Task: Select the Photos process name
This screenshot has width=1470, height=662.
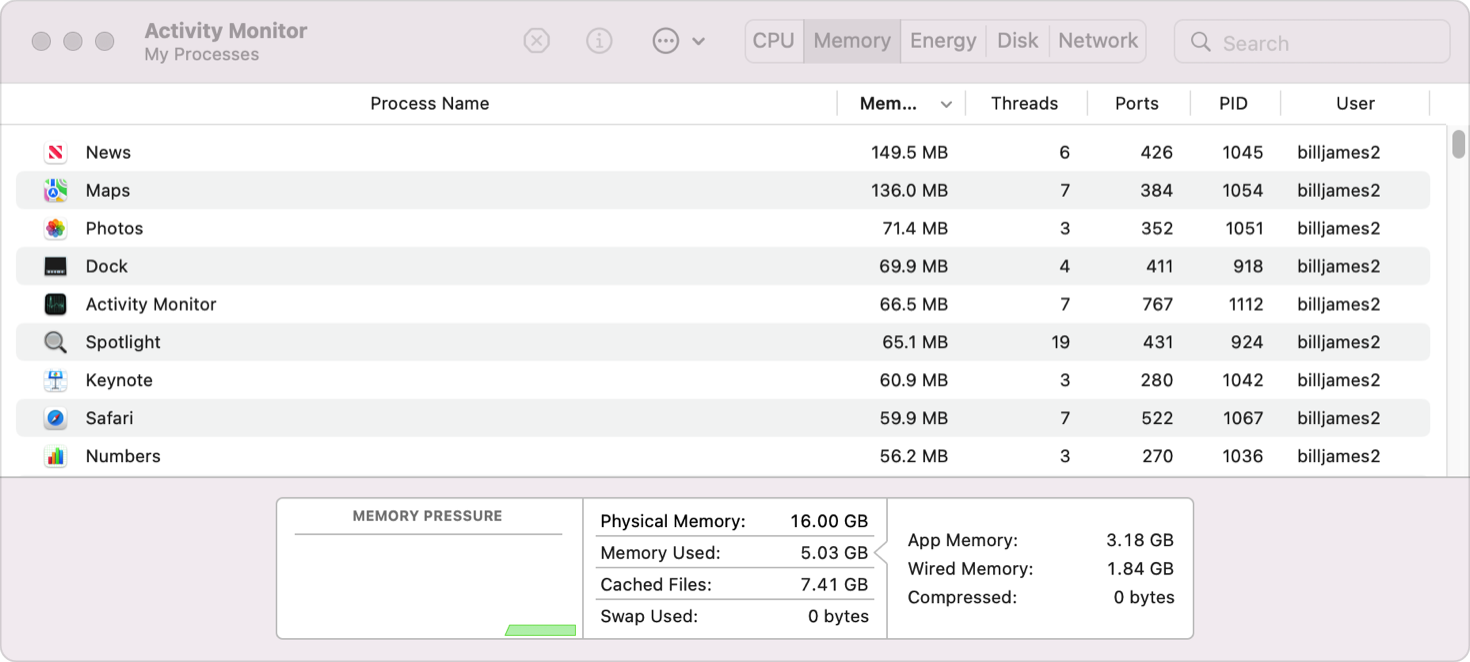Action: (x=114, y=228)
